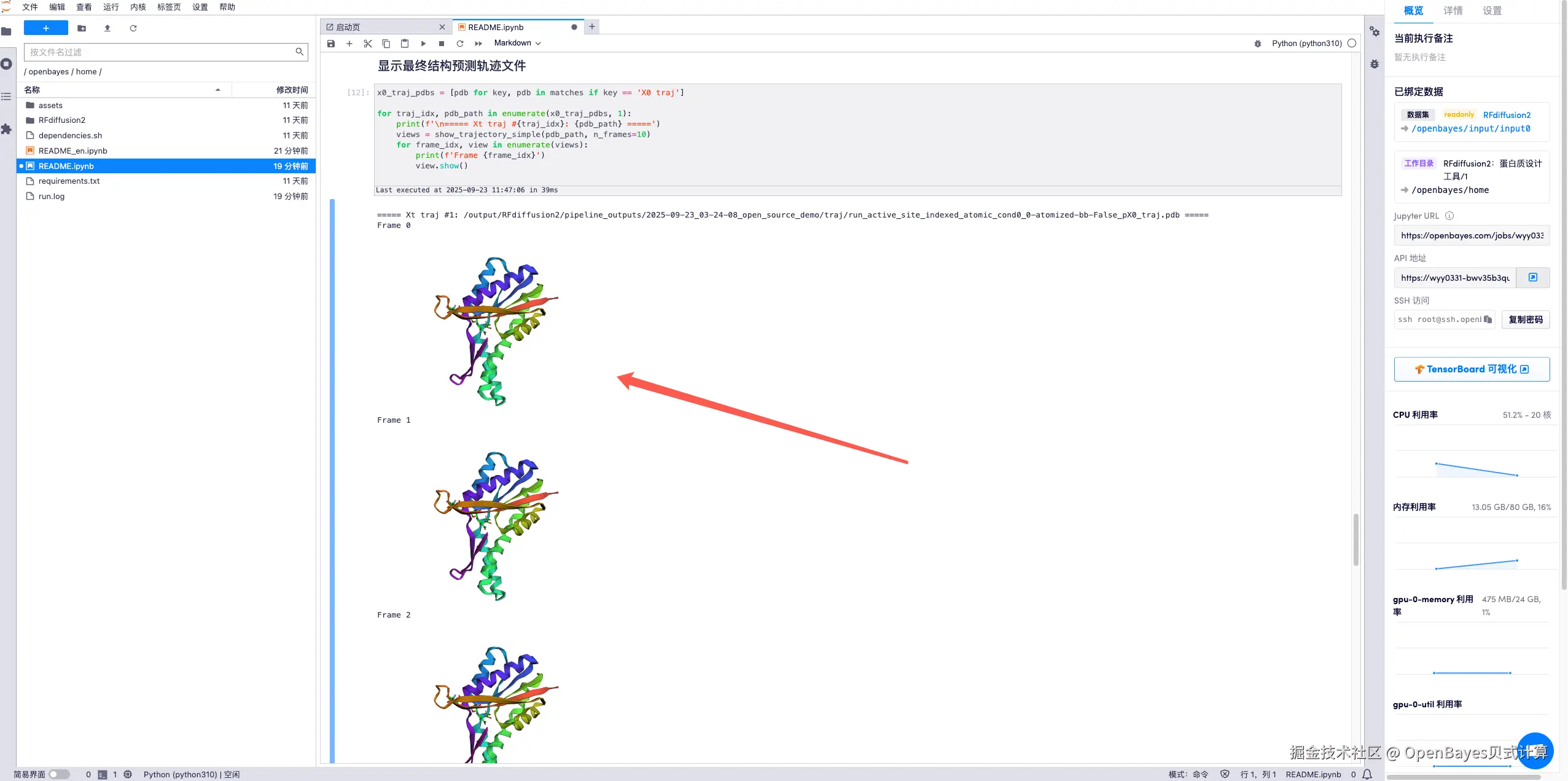Click the save notebook icon
Image resolution: width=1568 pixels, height=781 pixels.
tap(331, 44)
